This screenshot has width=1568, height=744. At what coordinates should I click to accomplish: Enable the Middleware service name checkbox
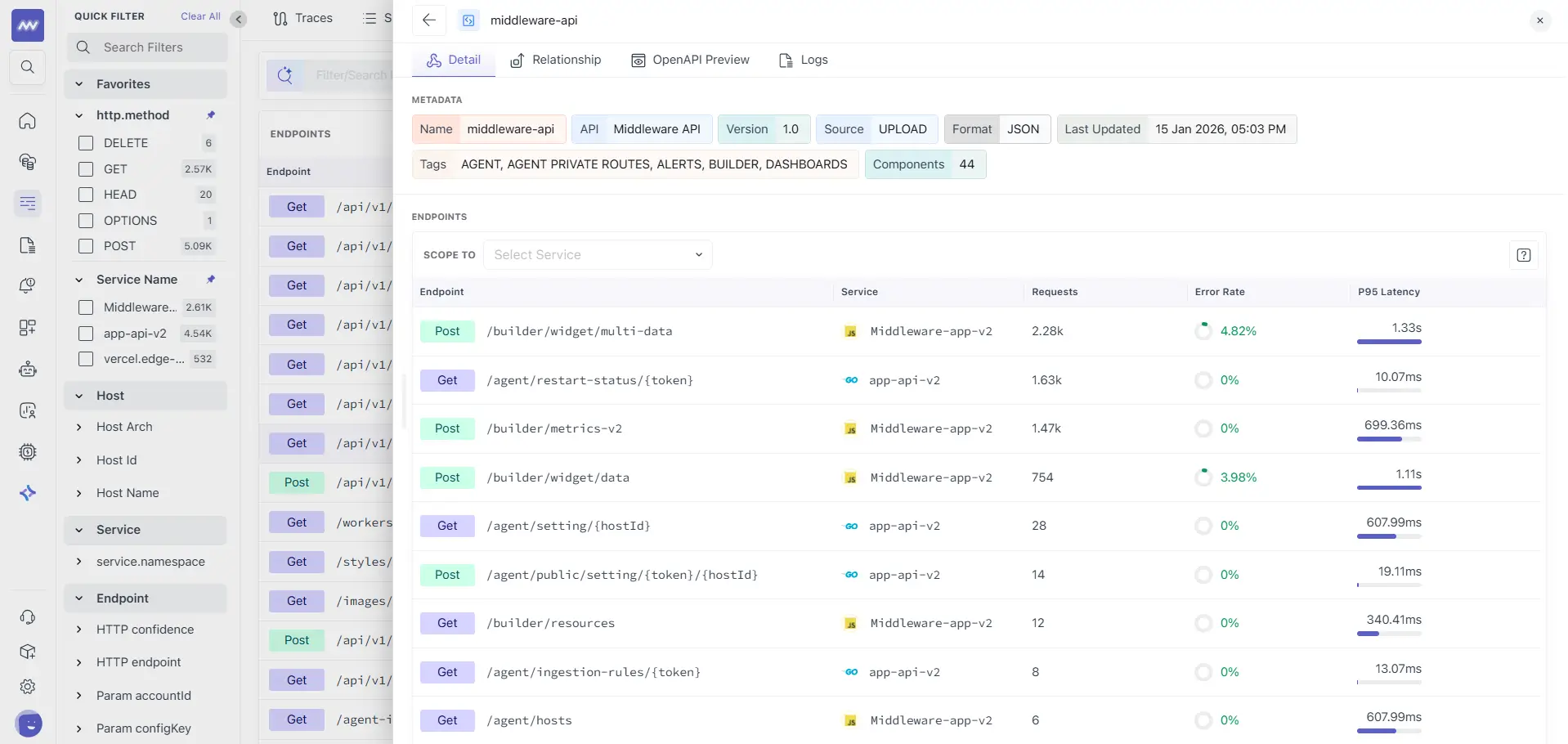[x=85, y=307]
